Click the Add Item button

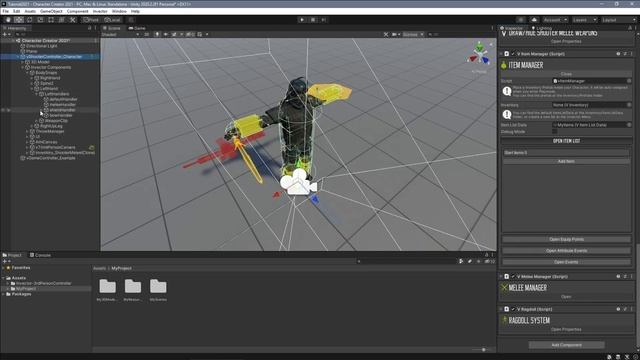[x=566, y=162]
